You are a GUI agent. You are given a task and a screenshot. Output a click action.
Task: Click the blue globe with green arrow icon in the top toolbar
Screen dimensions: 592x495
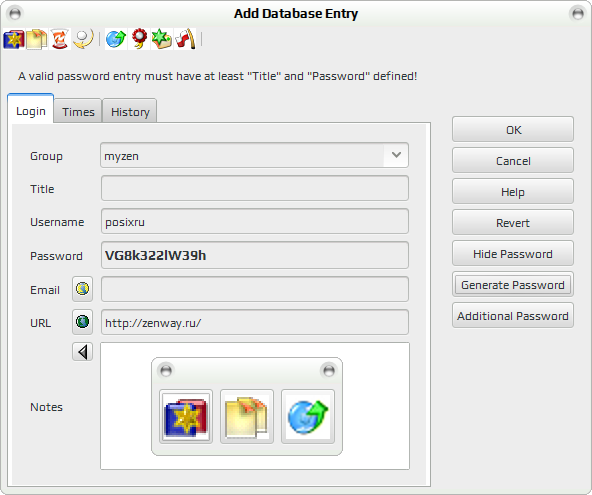point(116,39)
